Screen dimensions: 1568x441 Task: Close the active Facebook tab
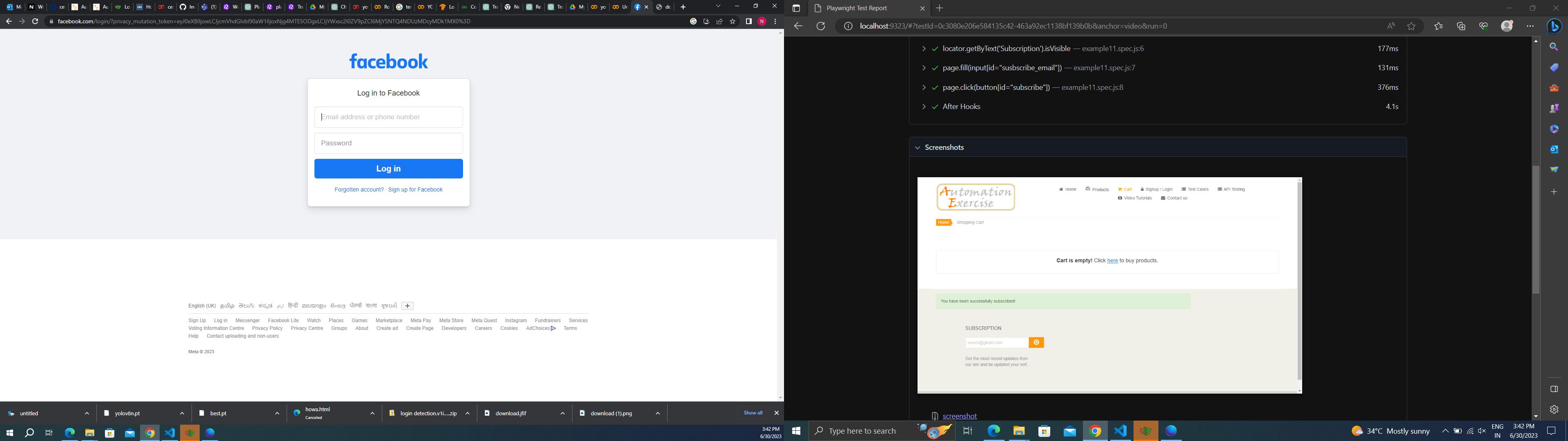click(646, 7)
